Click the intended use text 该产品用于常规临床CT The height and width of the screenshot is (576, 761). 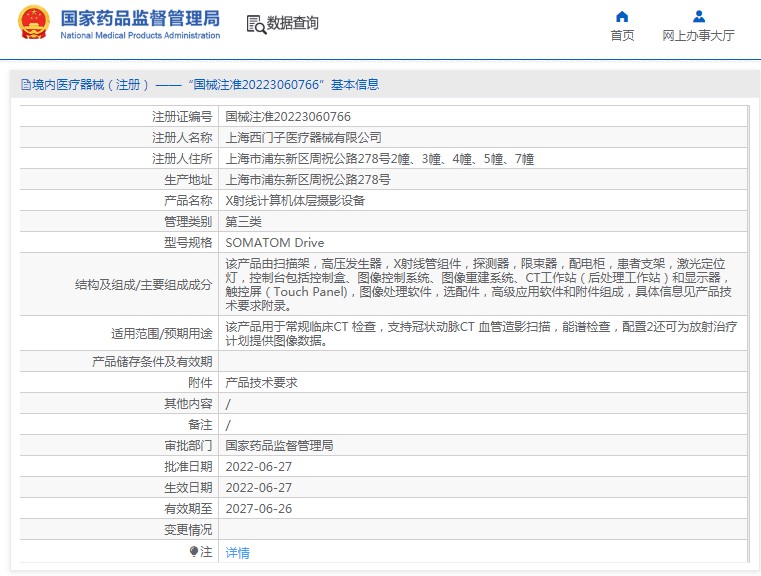coord(481,333)
